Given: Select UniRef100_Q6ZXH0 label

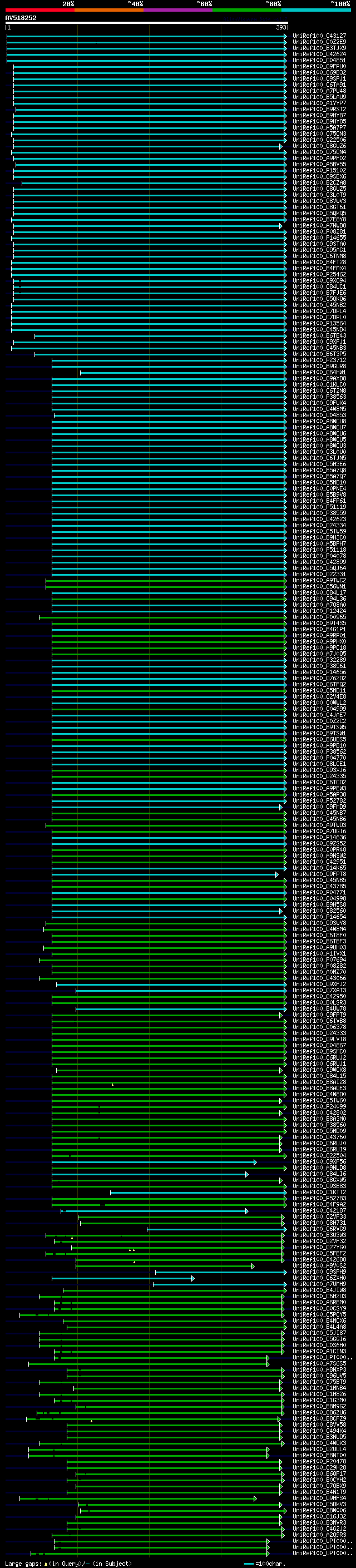Looking at the screenshot, I should [319, 1278].
